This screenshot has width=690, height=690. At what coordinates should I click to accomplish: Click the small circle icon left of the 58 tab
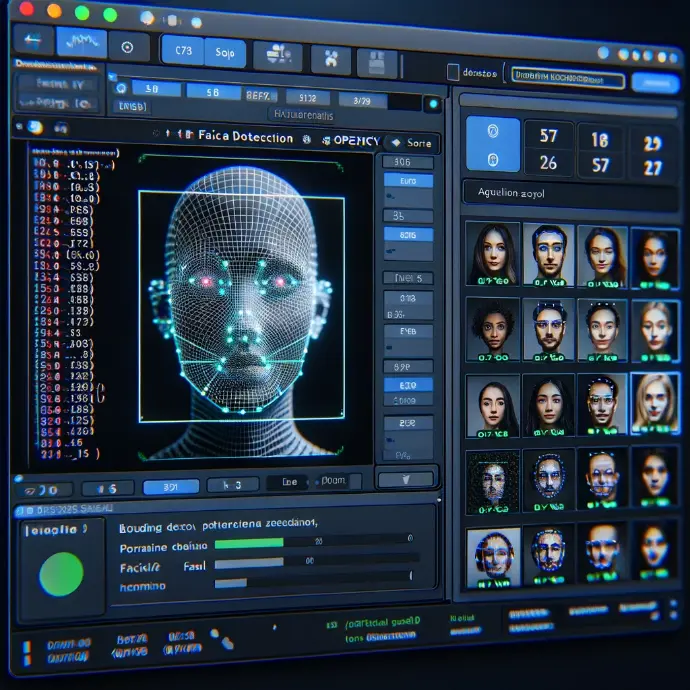(121, 88)
